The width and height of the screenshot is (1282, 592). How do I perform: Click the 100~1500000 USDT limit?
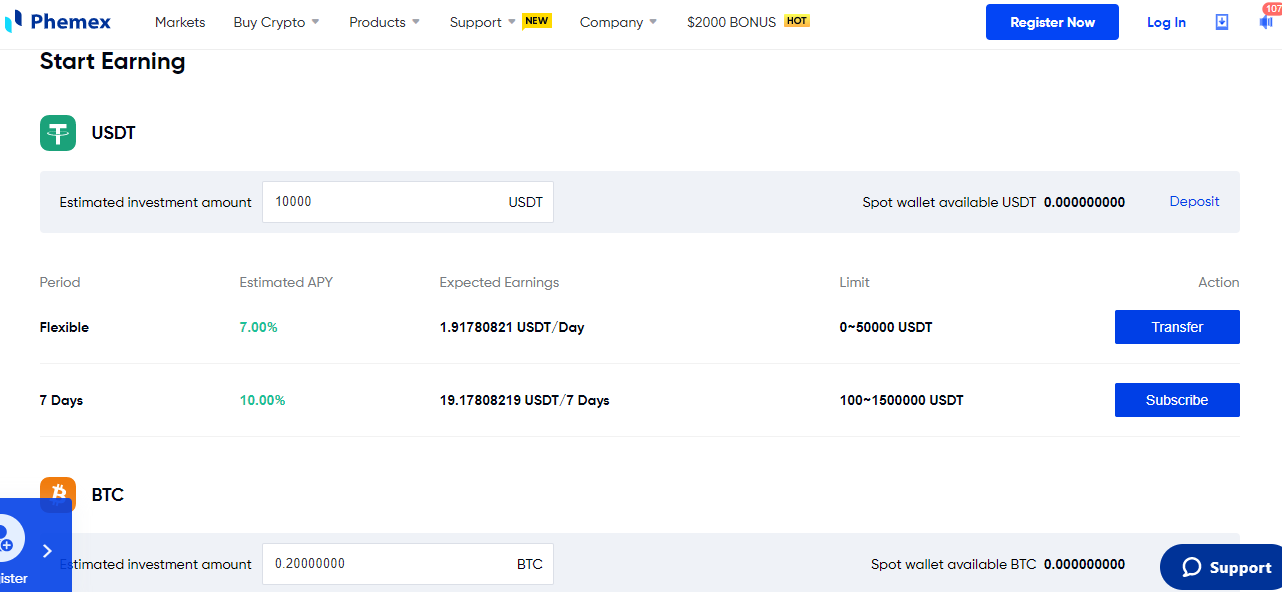click(x=901, y=400)
